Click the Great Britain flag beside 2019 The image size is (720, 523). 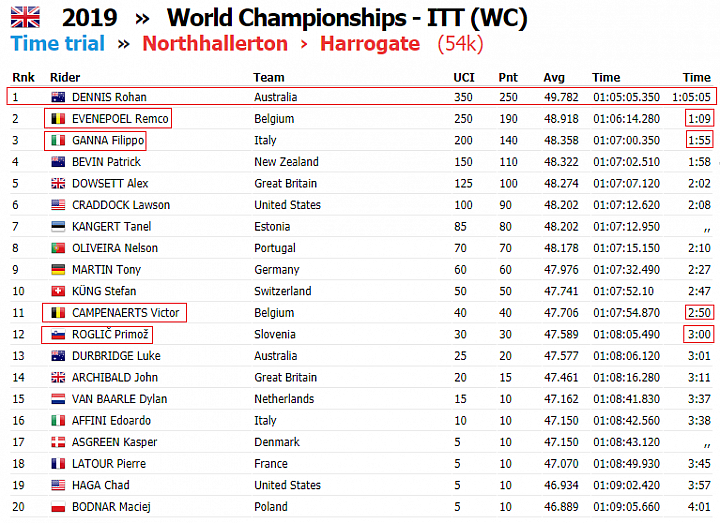coord(25,17)
